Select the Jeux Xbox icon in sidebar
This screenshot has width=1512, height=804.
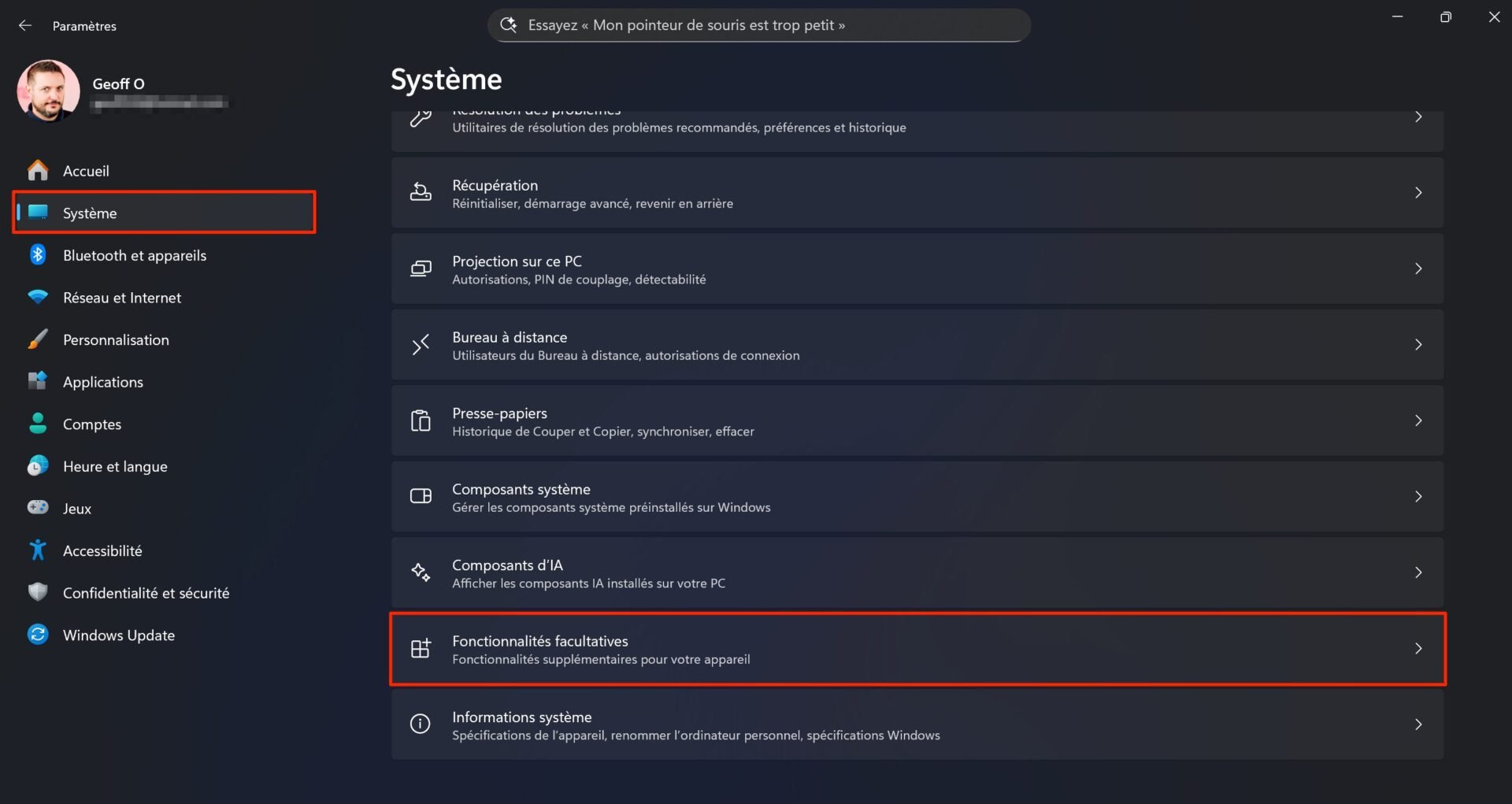click(x=38, y=508)
